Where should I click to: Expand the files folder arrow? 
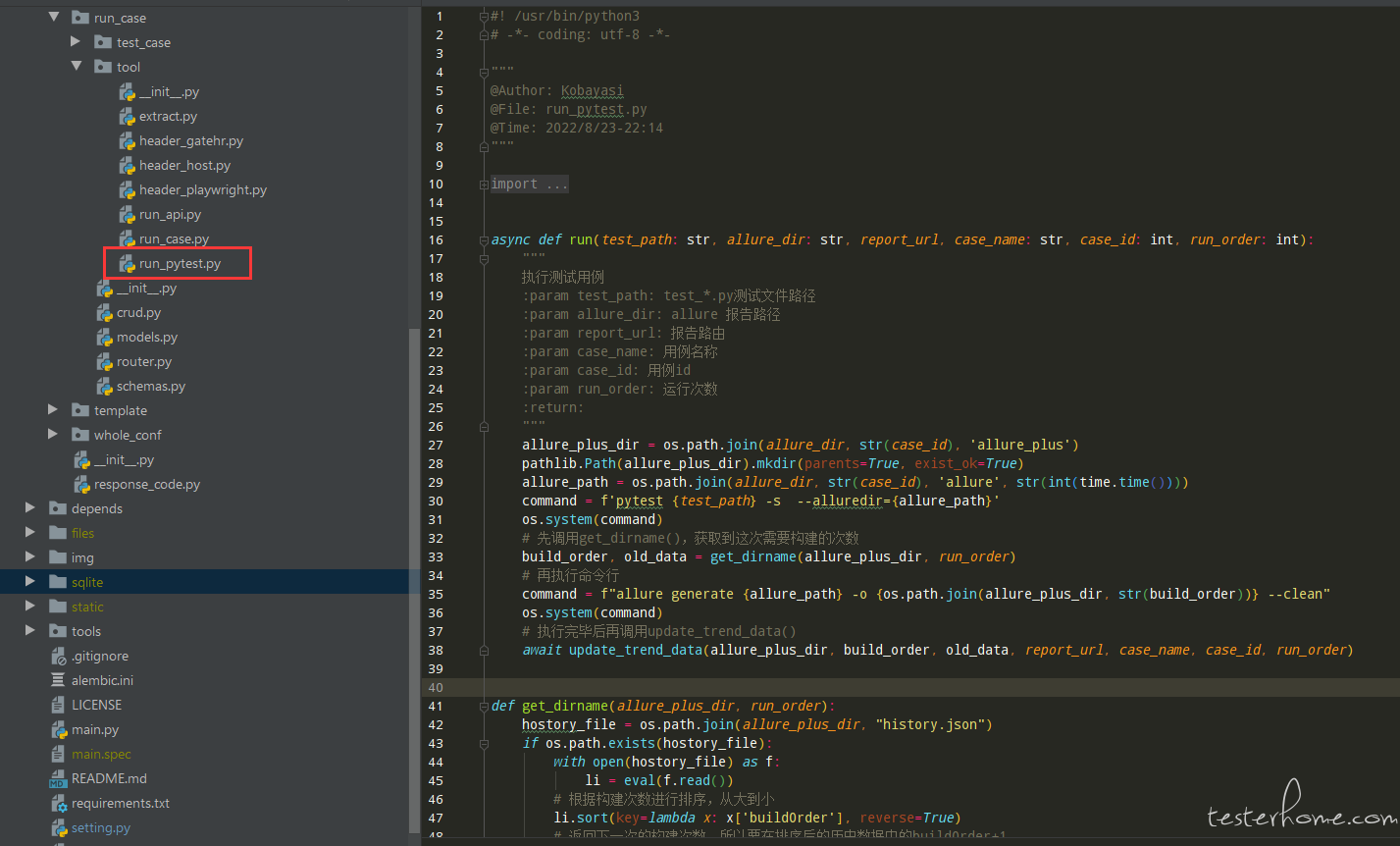(30, 532)
